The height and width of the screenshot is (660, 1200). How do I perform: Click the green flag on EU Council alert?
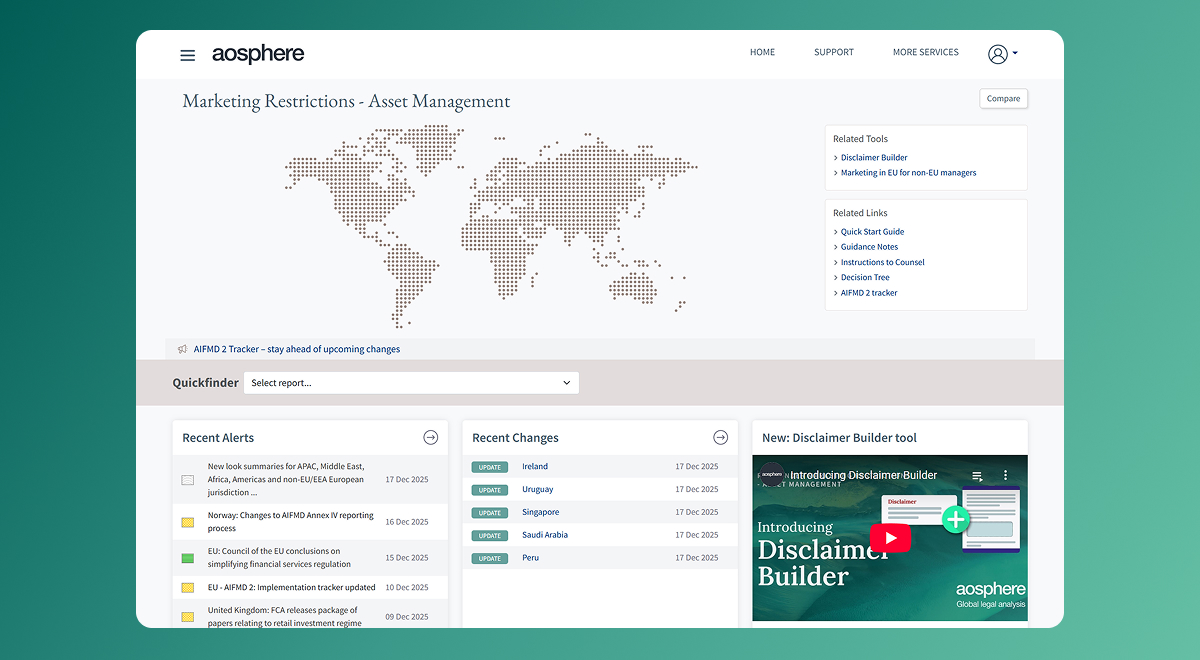click(x=187, y=558)
